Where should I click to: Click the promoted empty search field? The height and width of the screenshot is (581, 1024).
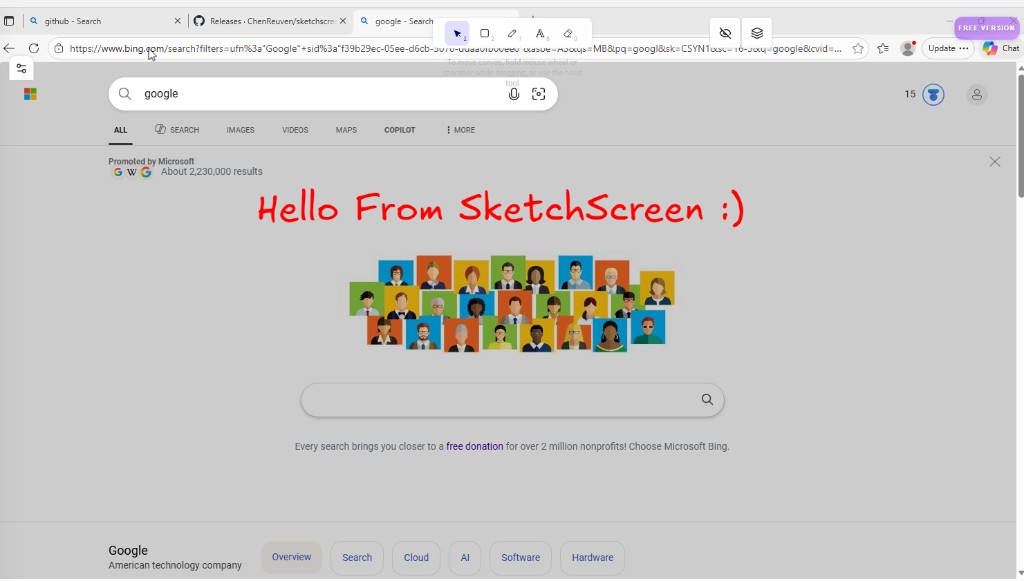[x=513, y=400]
